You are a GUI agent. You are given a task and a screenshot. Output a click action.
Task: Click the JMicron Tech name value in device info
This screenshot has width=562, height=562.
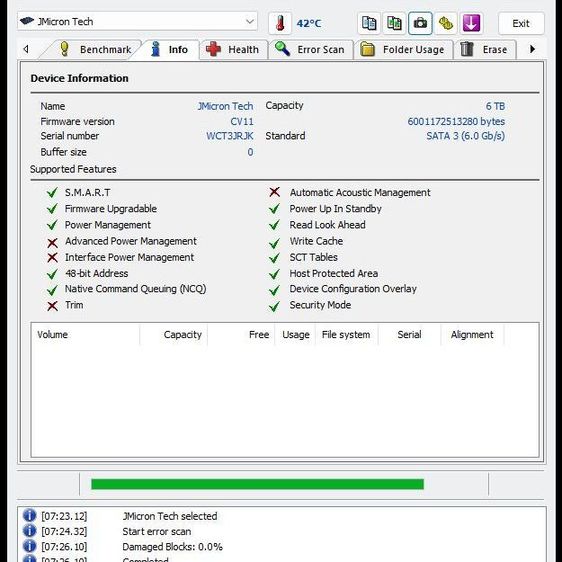(x=225, y=106)
